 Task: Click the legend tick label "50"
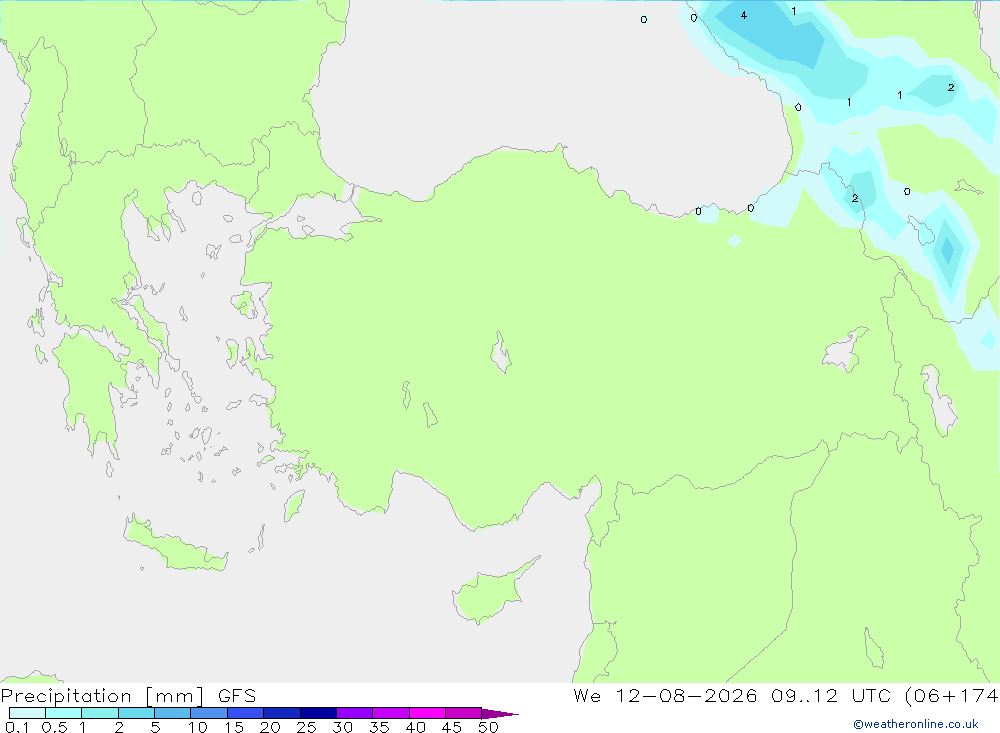pos(488,727)
